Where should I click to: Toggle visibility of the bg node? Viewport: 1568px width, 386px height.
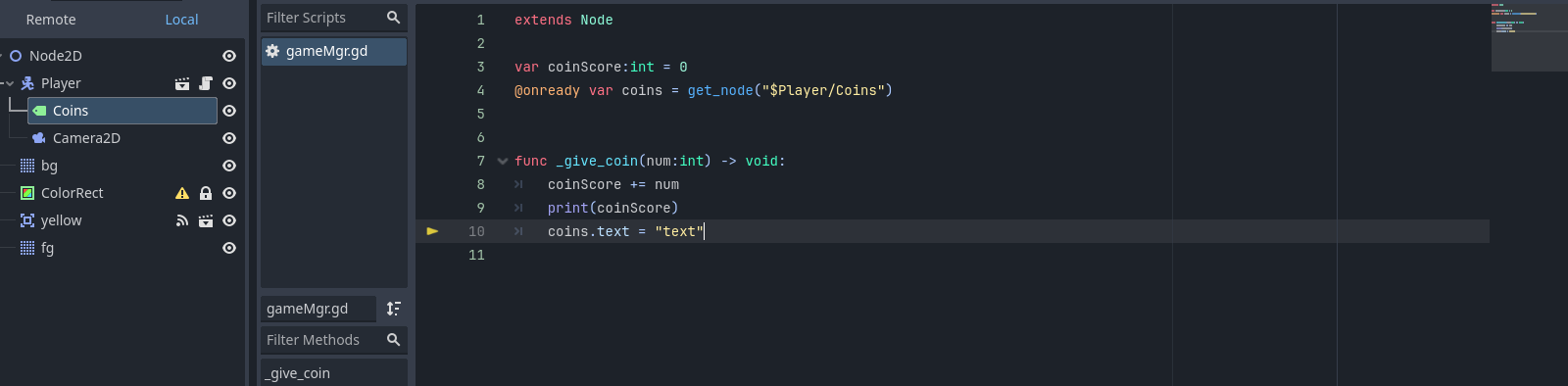pos(229,166)
